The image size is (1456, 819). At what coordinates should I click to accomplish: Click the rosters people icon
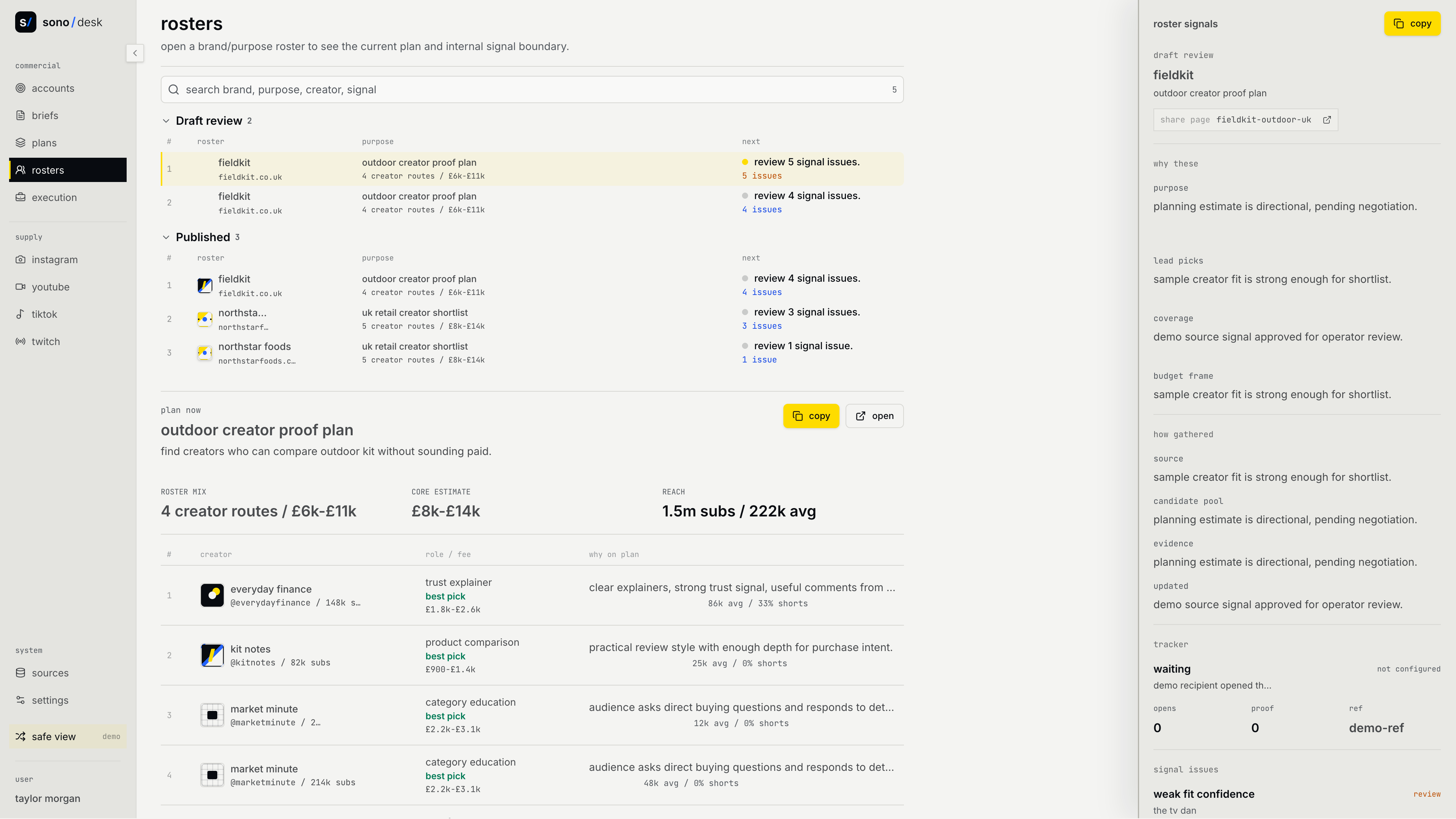[x=20, y=169]
